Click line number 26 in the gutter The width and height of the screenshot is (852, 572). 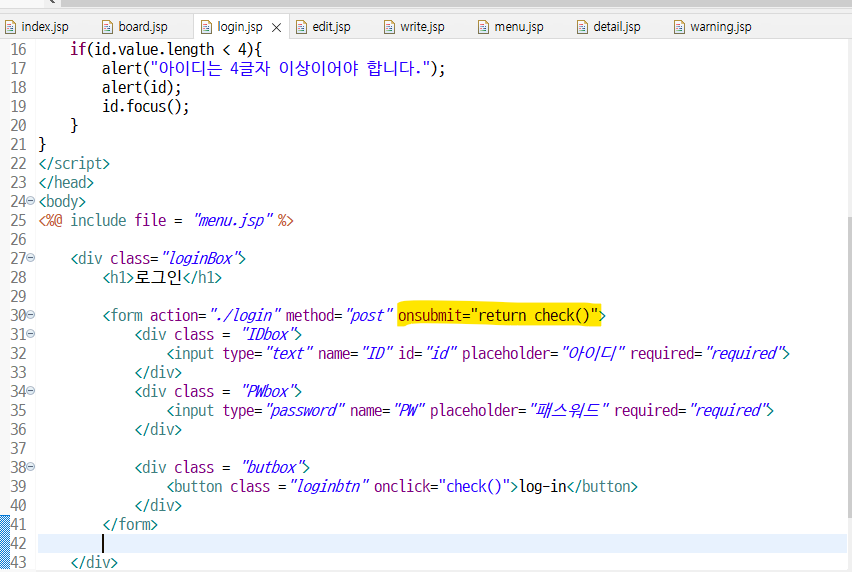pos(18,240)
